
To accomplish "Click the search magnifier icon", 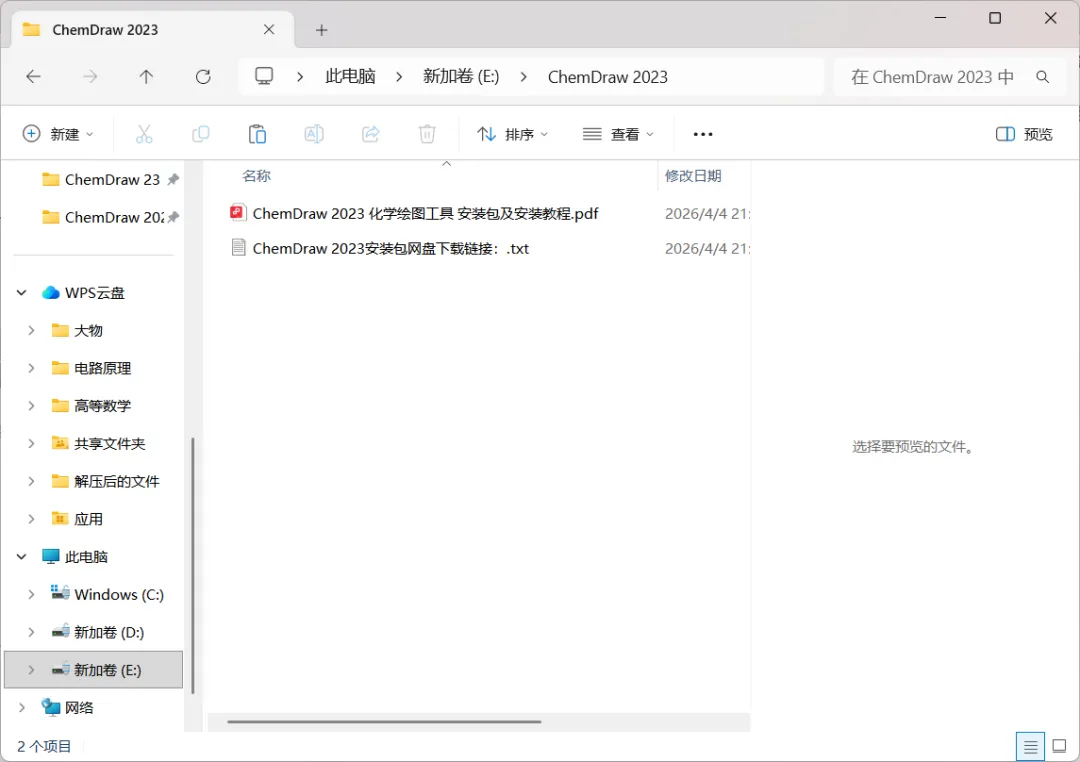I will tap(1043, 77).
